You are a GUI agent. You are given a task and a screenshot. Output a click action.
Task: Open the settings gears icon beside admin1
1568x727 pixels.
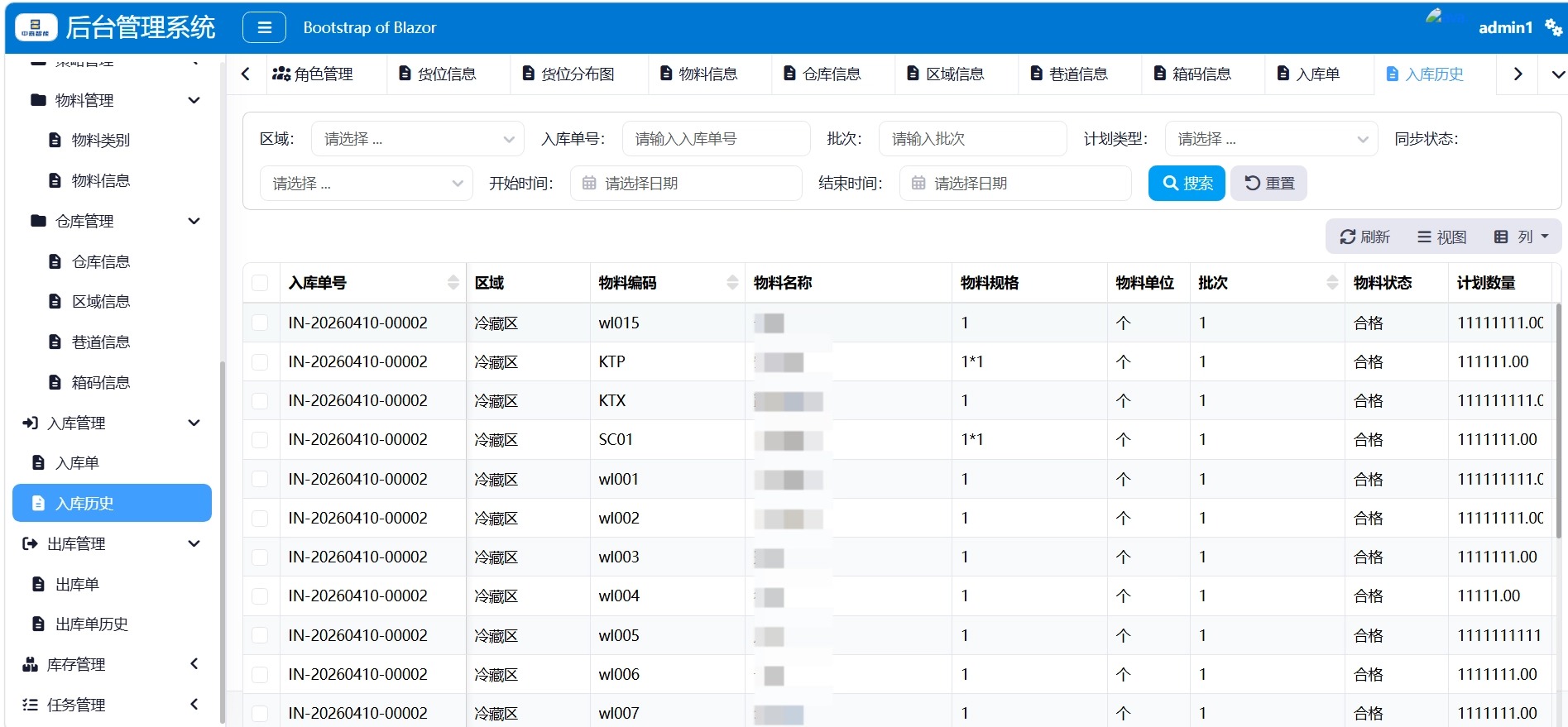click(x=1553, y=27)
